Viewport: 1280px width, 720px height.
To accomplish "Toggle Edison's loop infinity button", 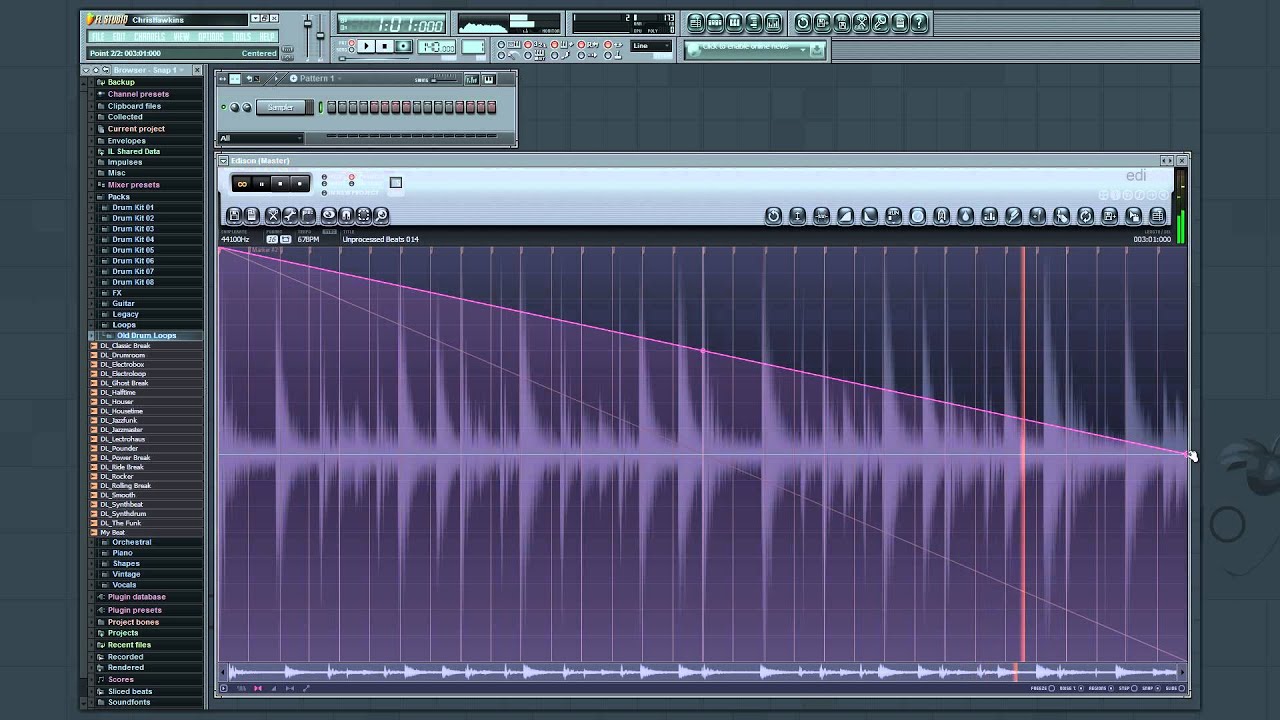I will pyautogui.click(x=242, y=184).
